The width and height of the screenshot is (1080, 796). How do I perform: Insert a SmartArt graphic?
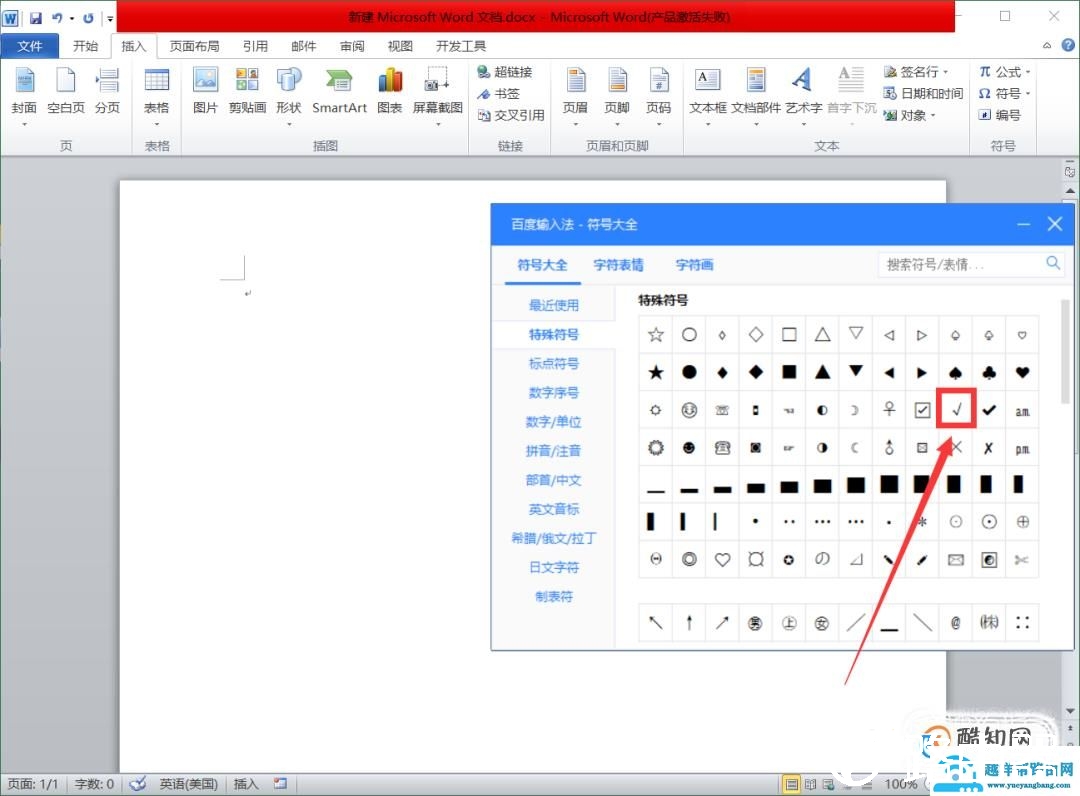click(339, 92)
